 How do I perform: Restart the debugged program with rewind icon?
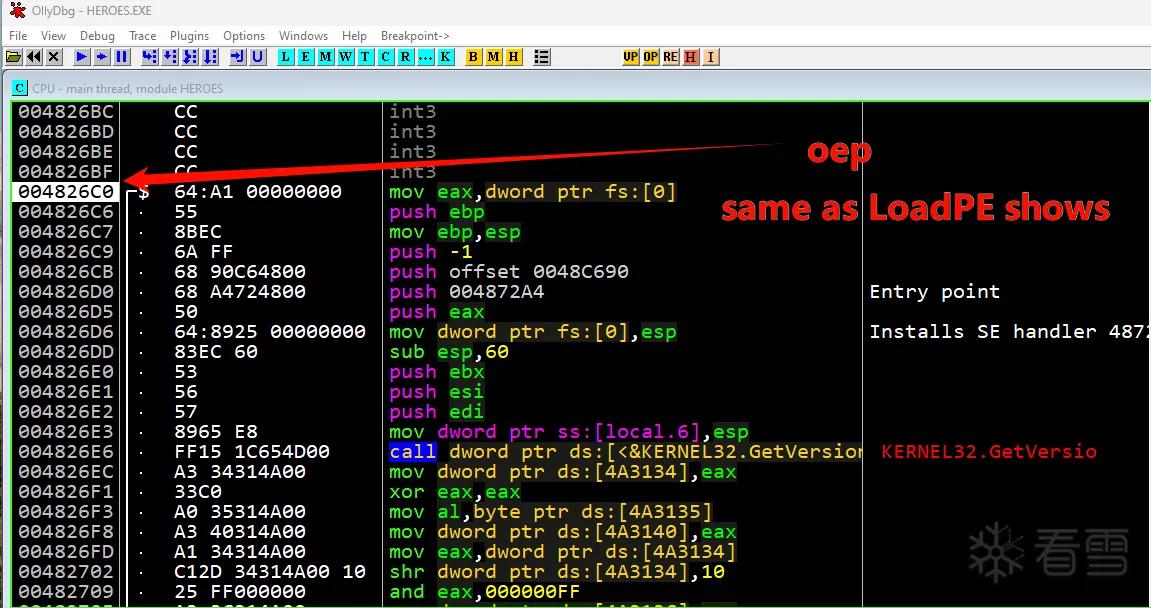click(34, 57)
